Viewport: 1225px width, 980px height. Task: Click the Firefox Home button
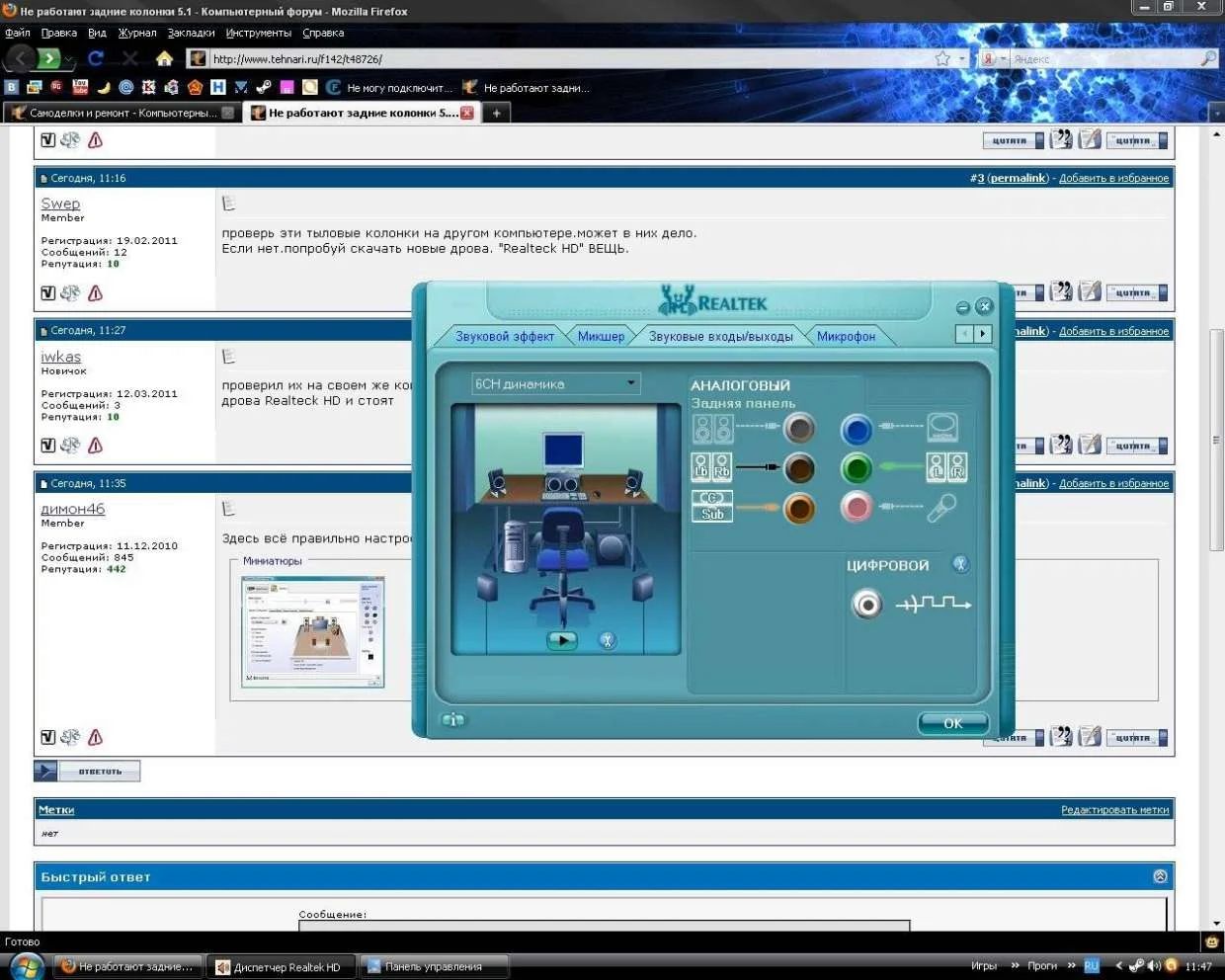click(164, 59)
